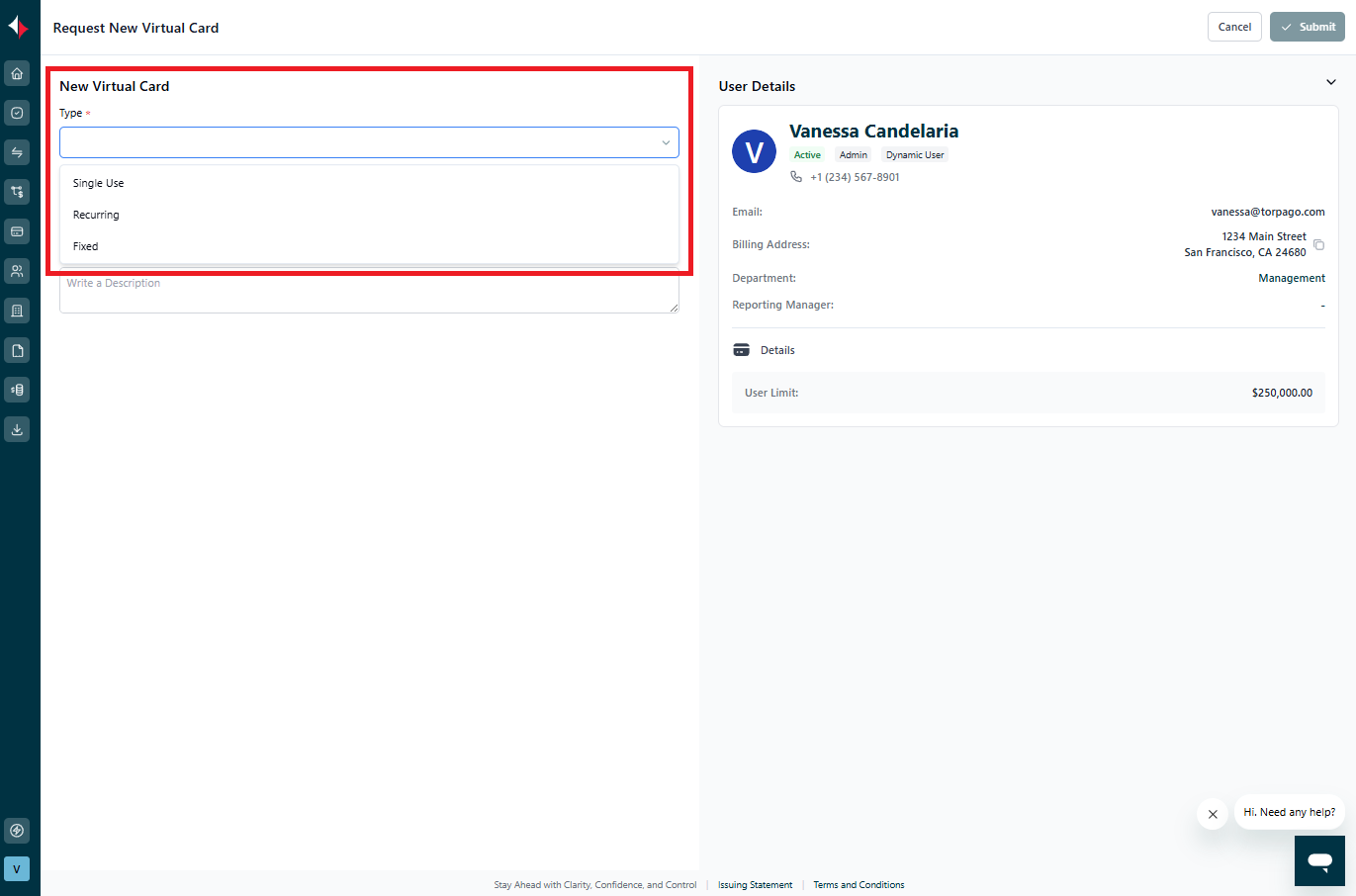Image resolution: width=1356 pixels, height=896 pixels.
Task: Open the Home icon in sidebar
Action: [x=17, y=73]
